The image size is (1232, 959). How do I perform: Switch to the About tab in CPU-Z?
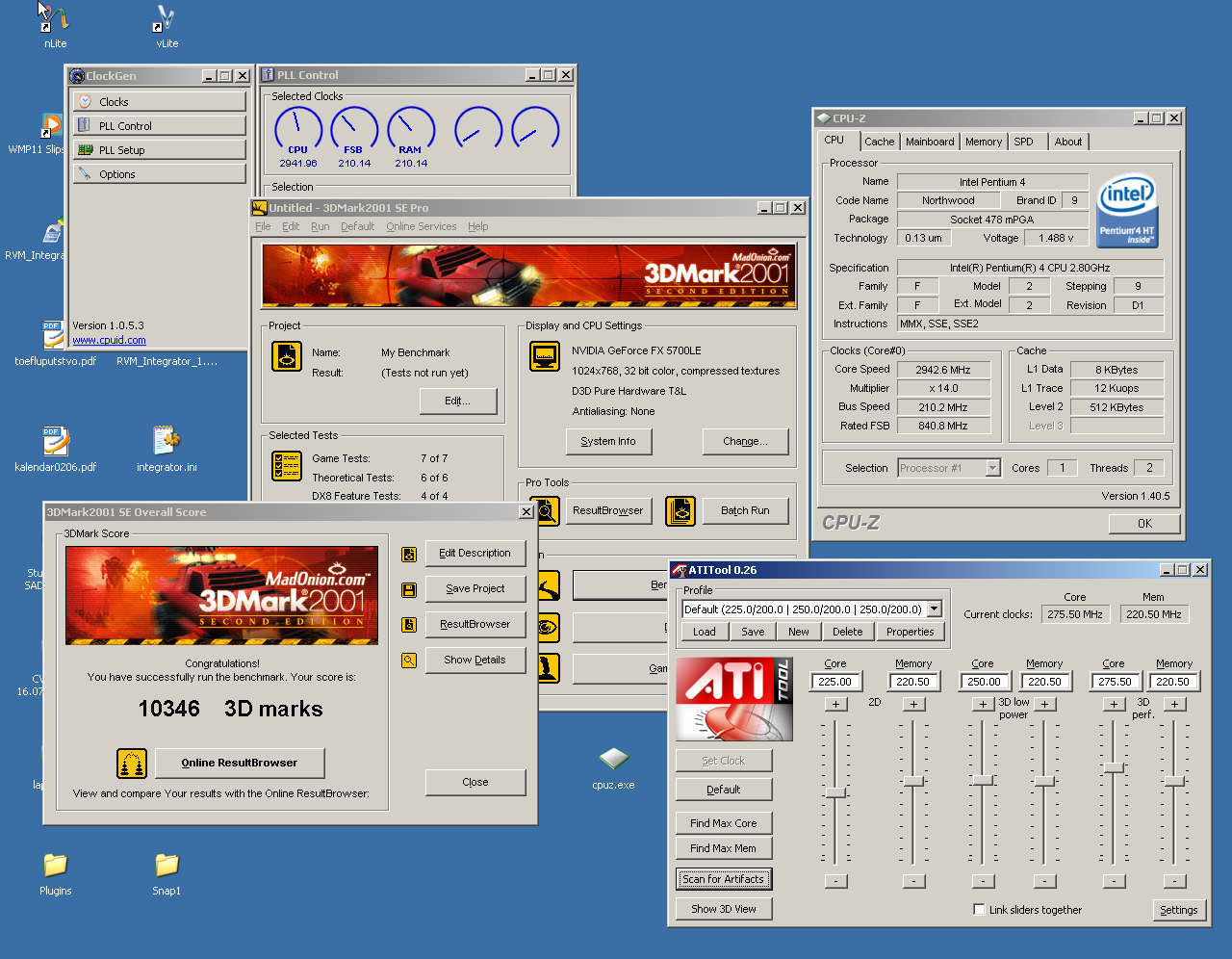pyautogui.click(x=1068, y=142)
